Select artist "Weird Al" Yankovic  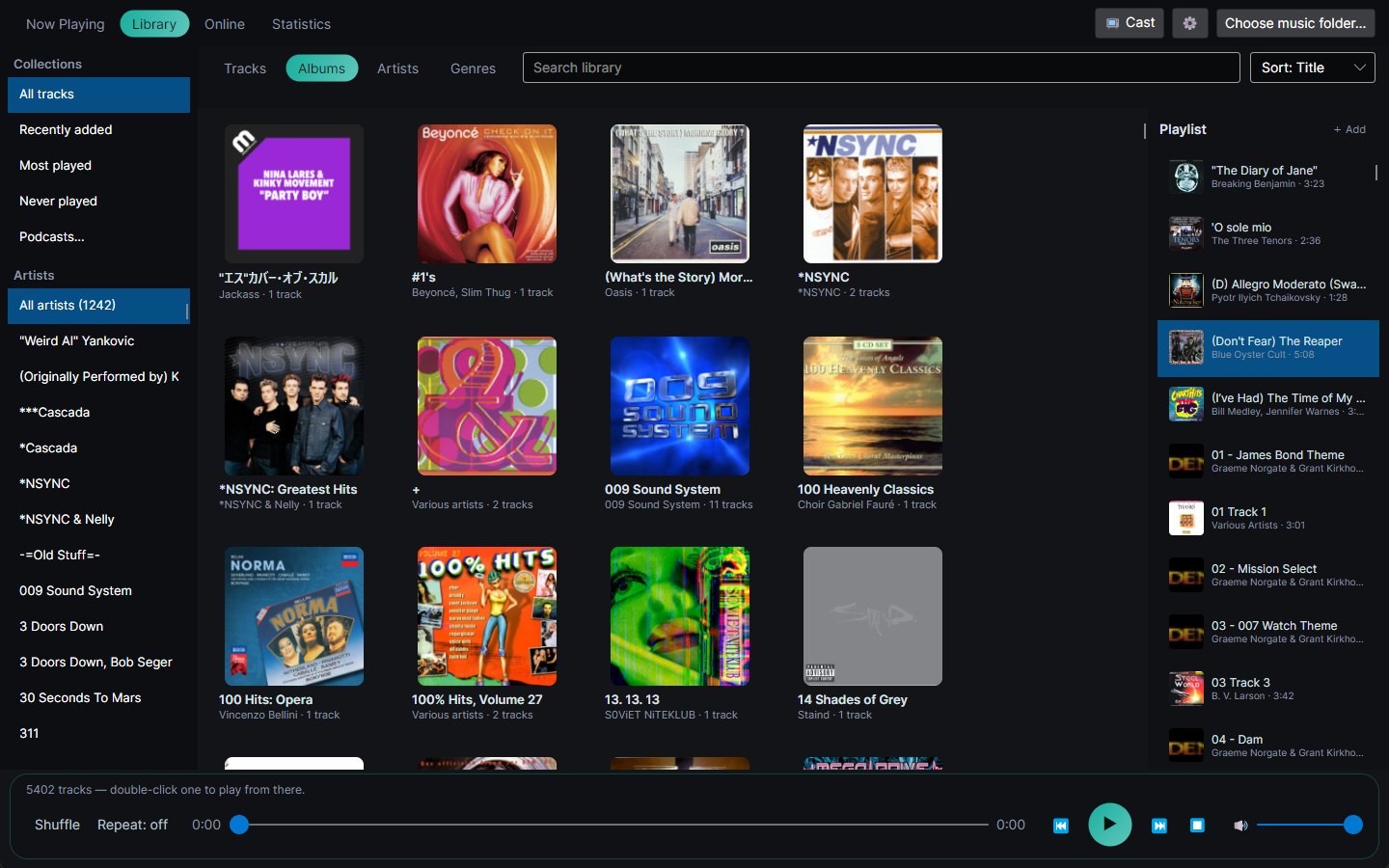tap(98, 341)
